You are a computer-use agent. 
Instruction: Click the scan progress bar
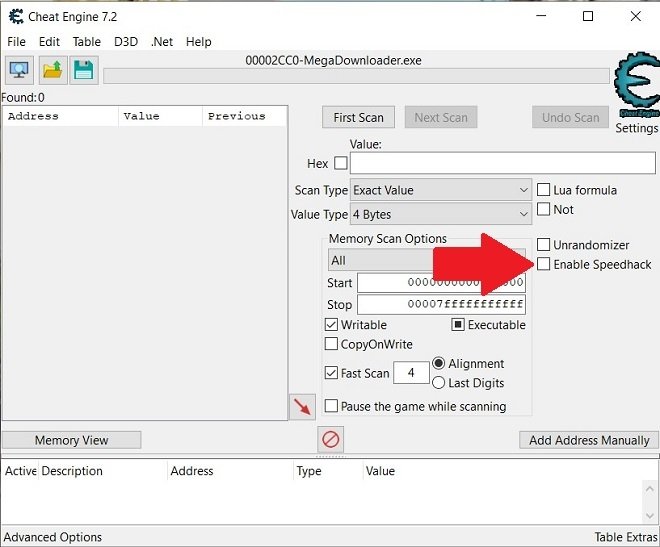[357, 76]
